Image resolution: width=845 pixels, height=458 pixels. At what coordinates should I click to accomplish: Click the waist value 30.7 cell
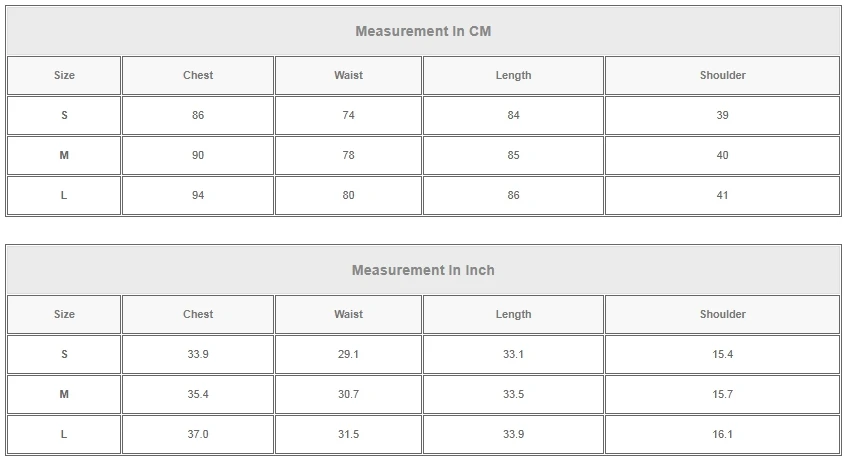coord(348,394)
